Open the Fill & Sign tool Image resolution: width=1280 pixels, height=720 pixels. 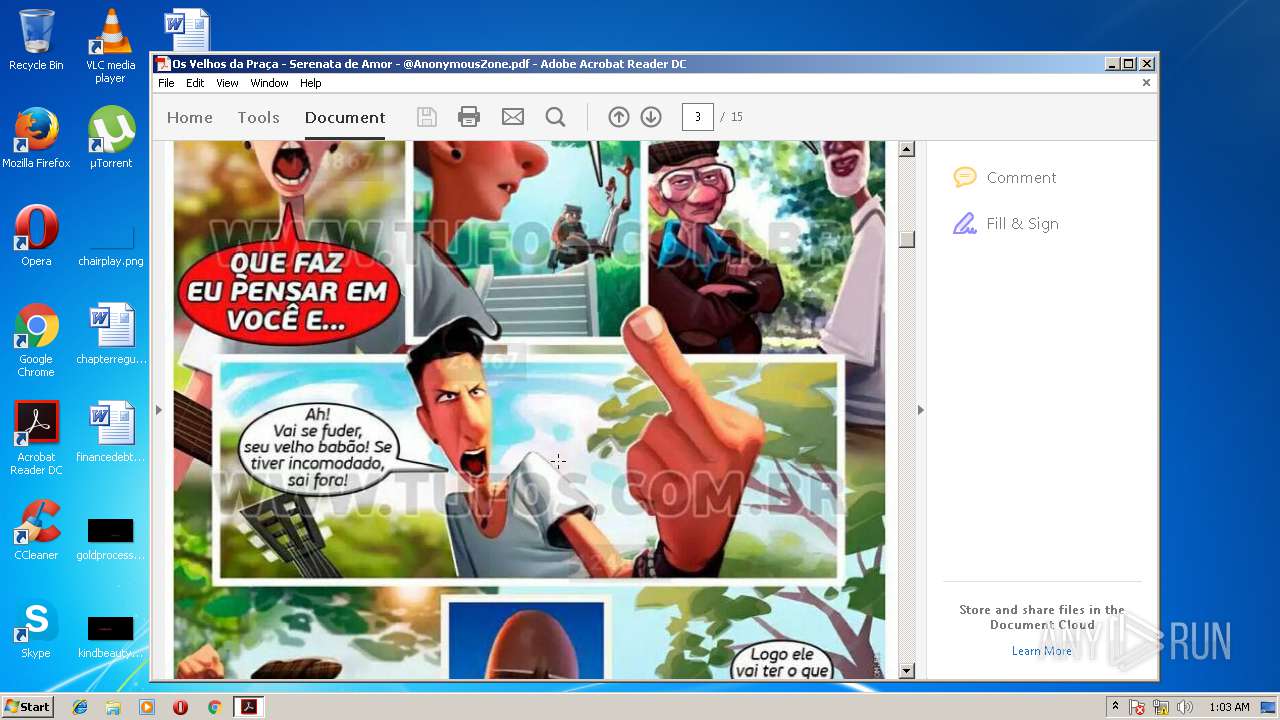(x=1006, y=224)
